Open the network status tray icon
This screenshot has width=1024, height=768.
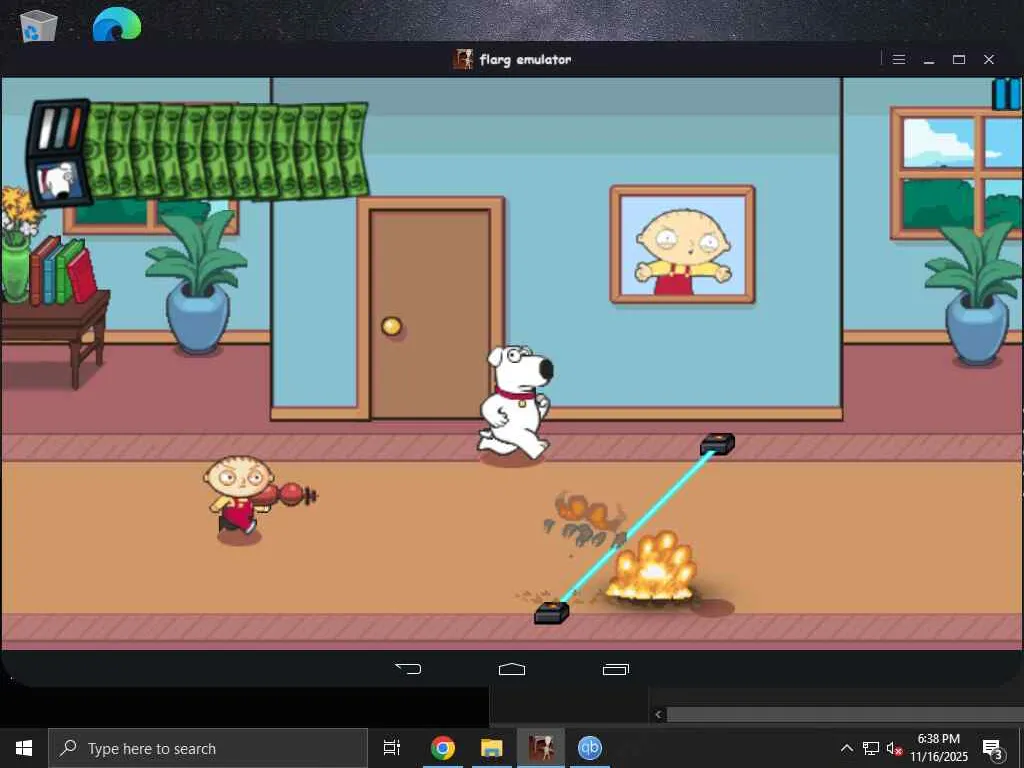coord(871,748)
